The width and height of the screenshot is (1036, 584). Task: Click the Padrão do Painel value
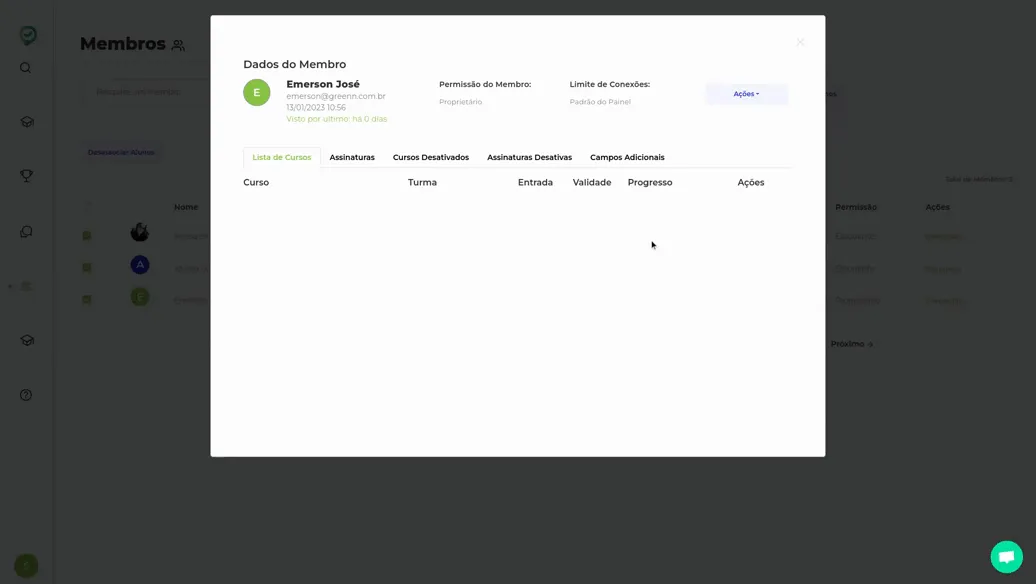coord(600,102)
